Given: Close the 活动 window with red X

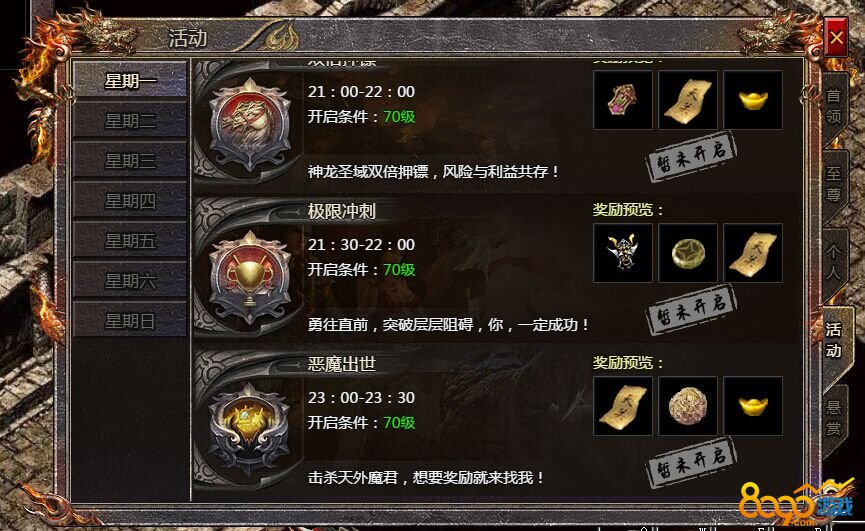Looking at the screenshot, I should click(836, 37).
